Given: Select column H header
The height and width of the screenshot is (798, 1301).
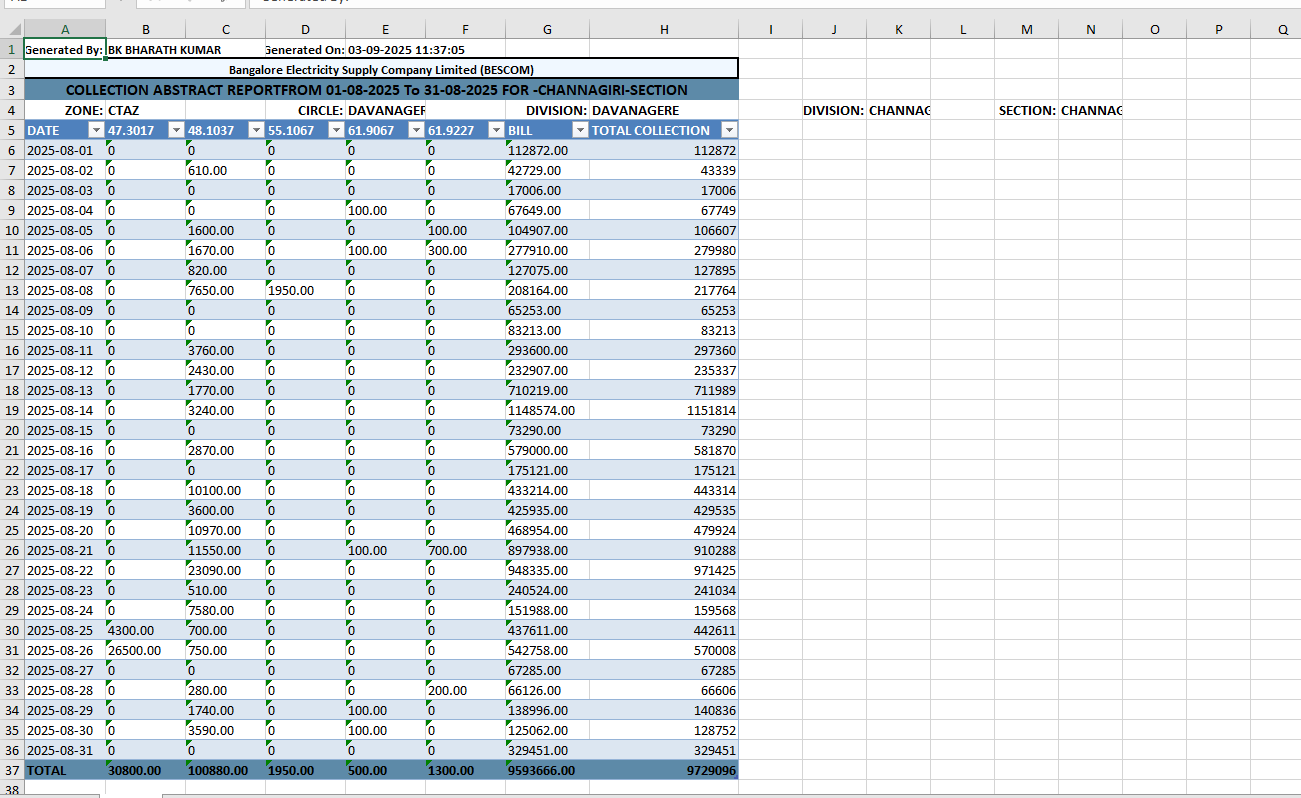Looking at the screenshot, I should click(x=664, y=30).
